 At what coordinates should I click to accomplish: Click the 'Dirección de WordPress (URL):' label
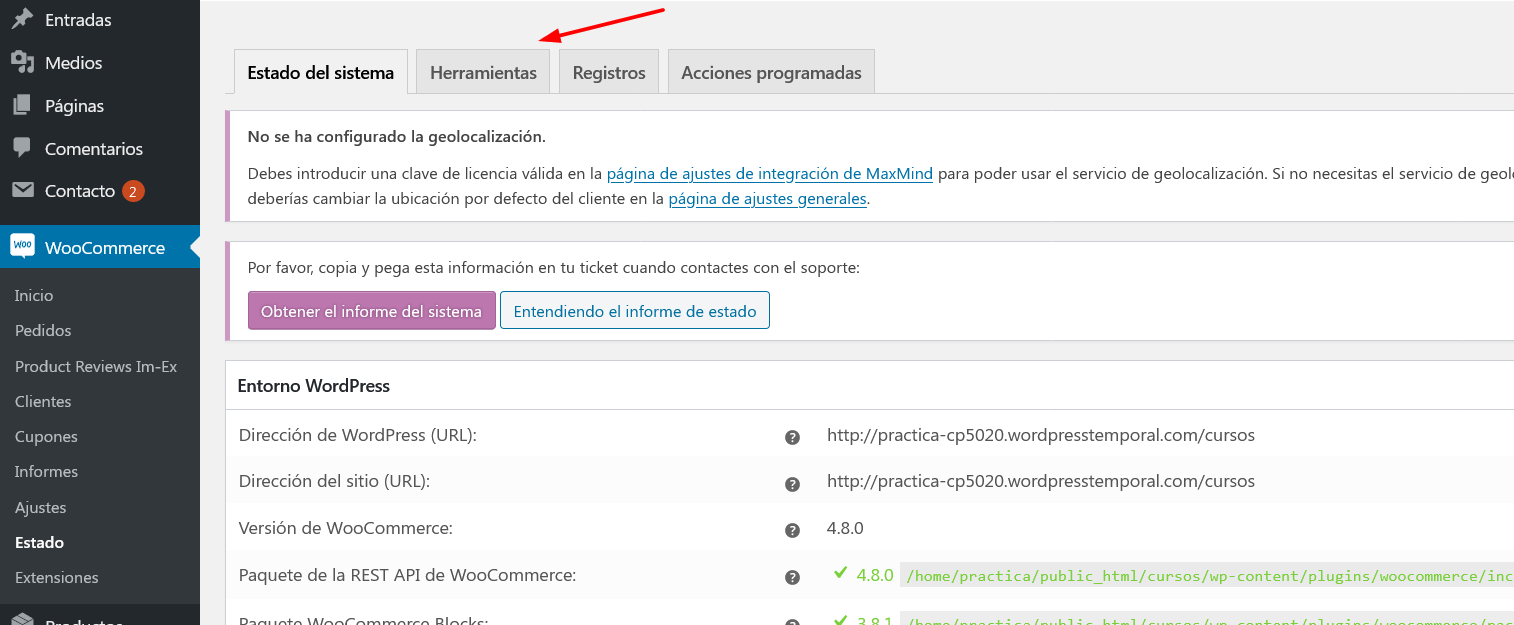(x=358, y=436)
